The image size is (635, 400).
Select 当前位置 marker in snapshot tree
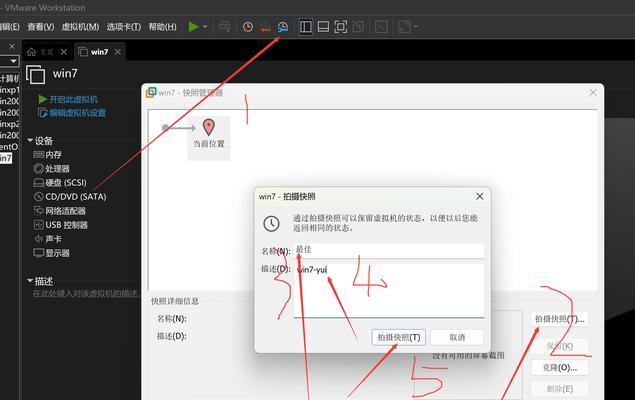209,138
